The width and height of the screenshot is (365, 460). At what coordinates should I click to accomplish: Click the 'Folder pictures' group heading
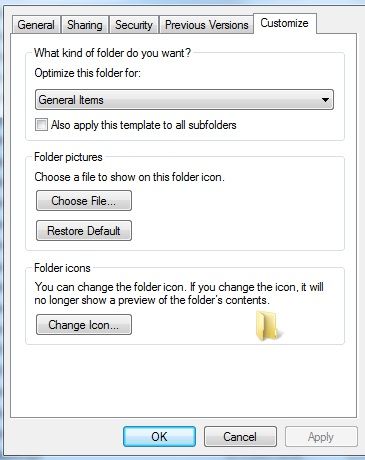click(x=68, y=157)
